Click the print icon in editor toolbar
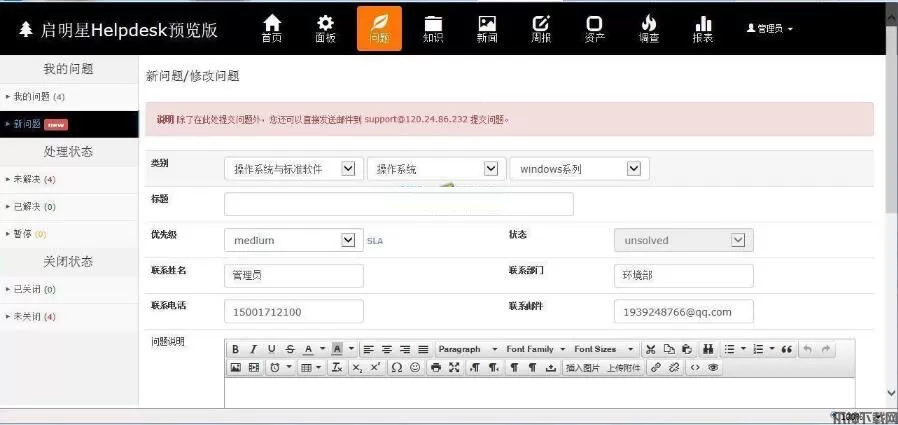 click(435, 368)
